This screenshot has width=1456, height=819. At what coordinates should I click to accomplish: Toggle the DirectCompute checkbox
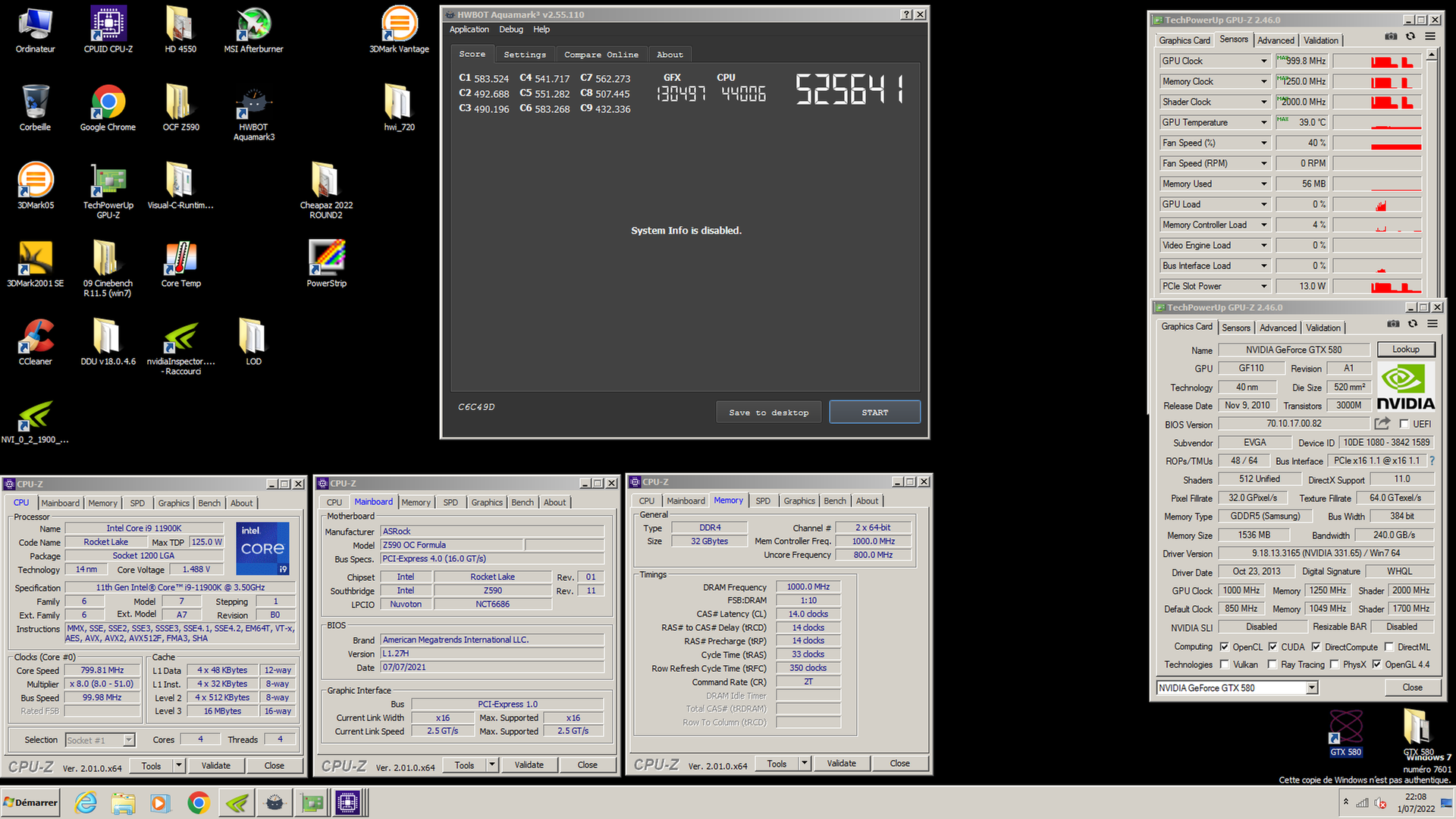point(1316,647)
